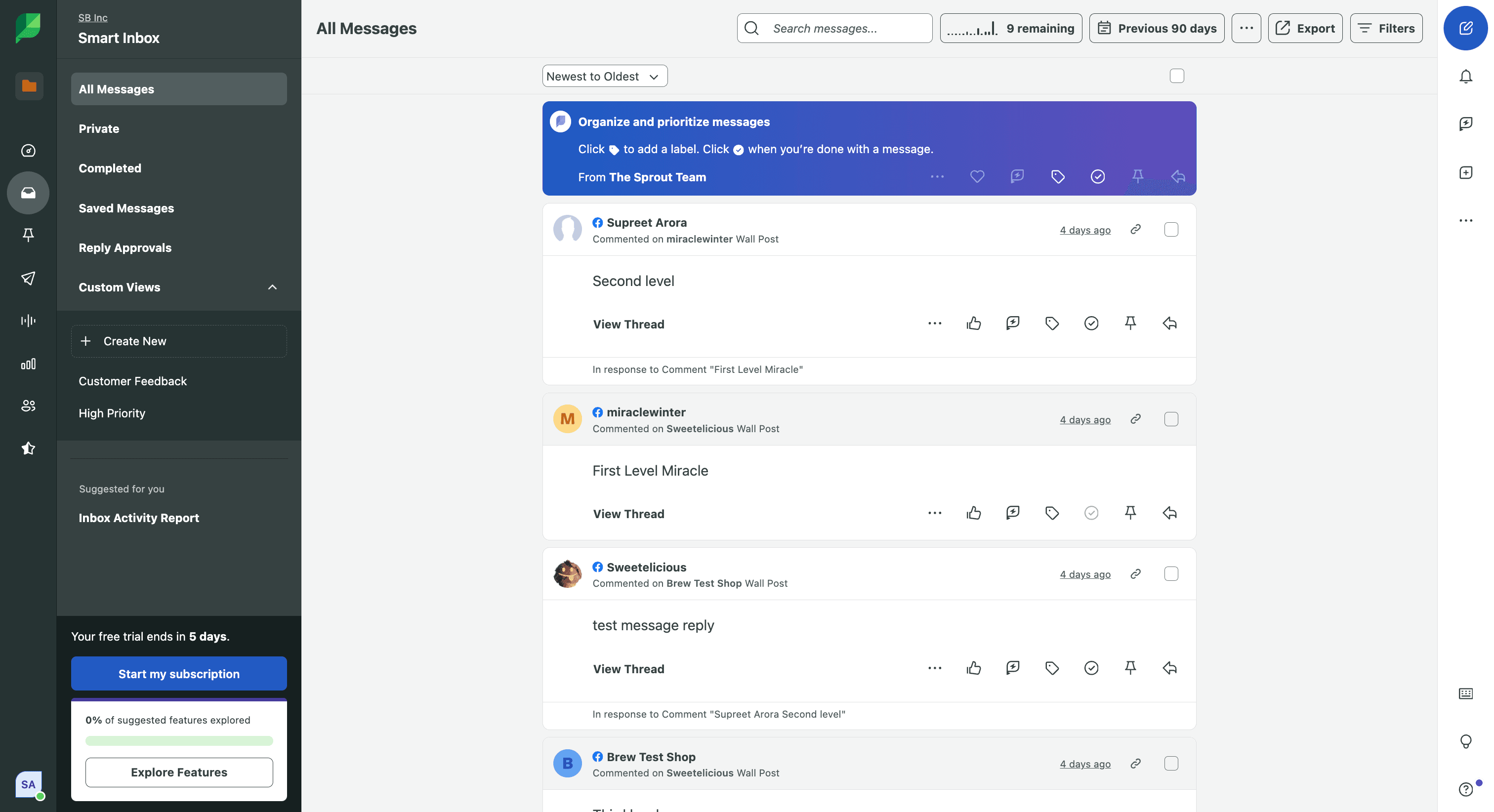Like the Supreet Arora comment
This screenshot has width=1494, height=812.
coord(974,324)
